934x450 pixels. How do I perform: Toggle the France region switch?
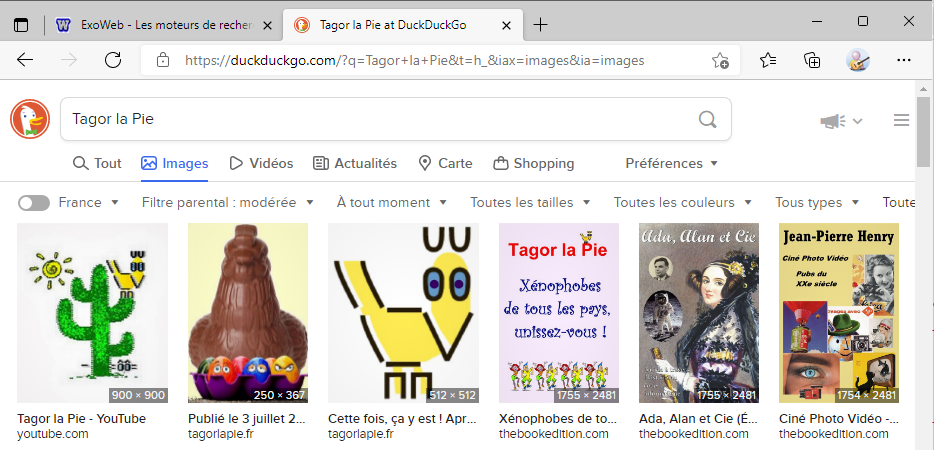[34, 203]
